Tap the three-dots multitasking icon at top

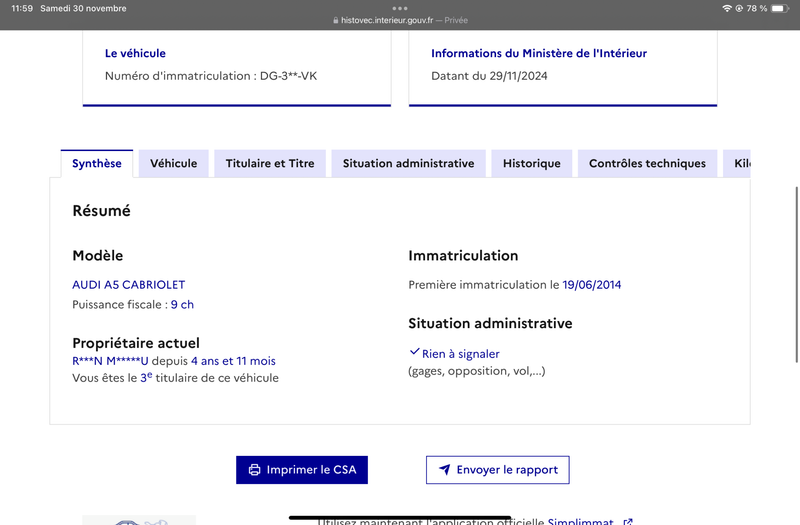tap(400, 8)
